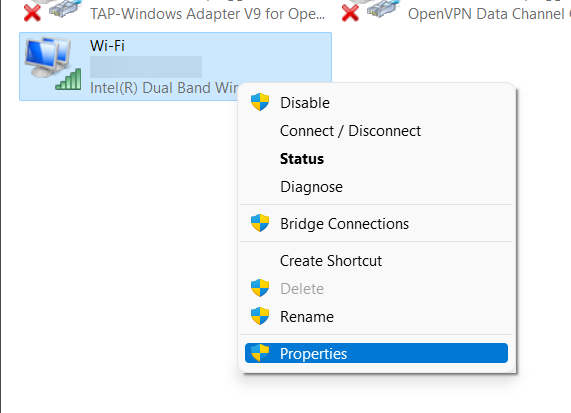Select the OpenVPN Data Channel connection item
Viewport: 571px width, 413px height.
pos(454,13)
